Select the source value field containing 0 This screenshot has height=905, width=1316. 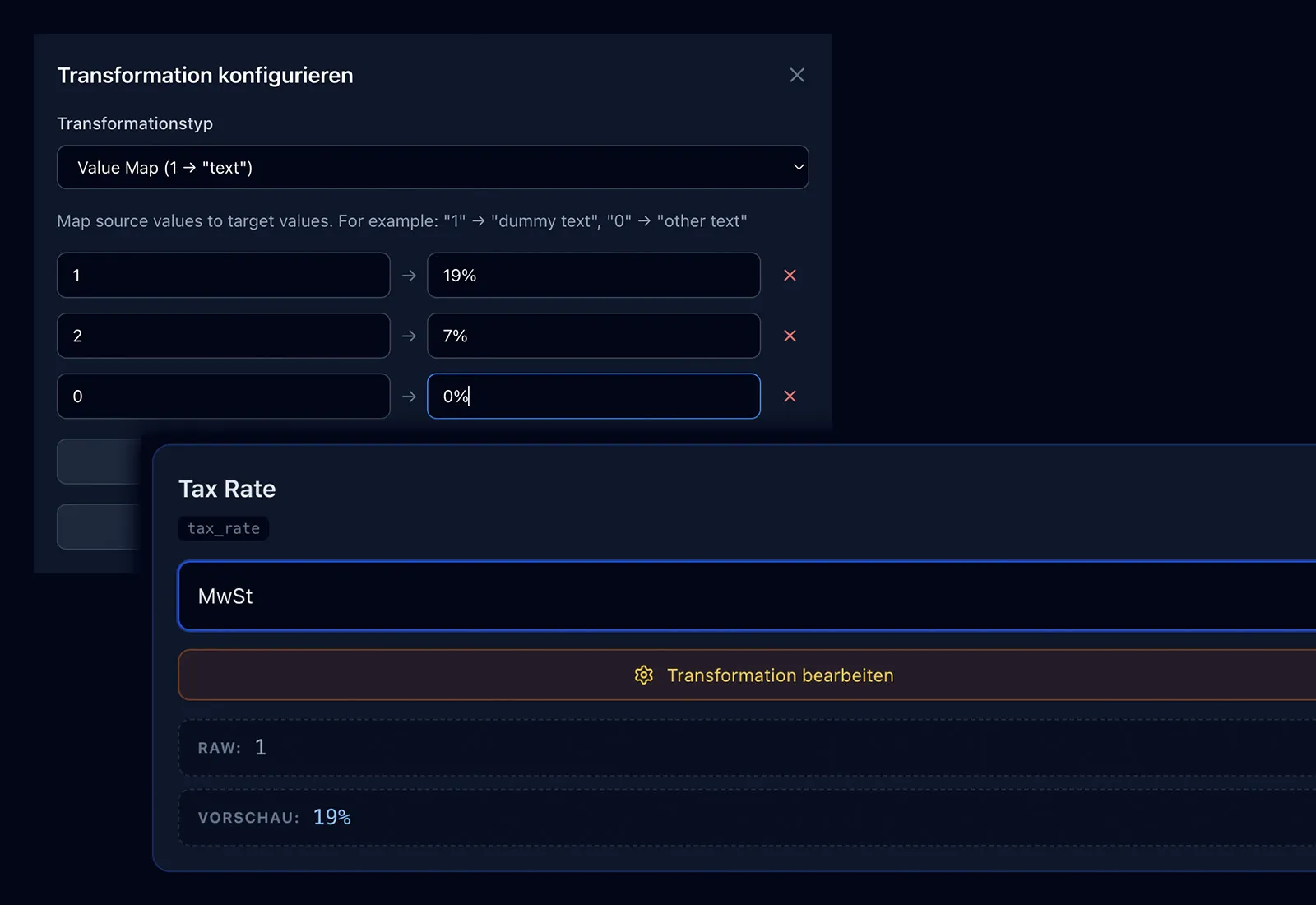(x=224, y=397)
